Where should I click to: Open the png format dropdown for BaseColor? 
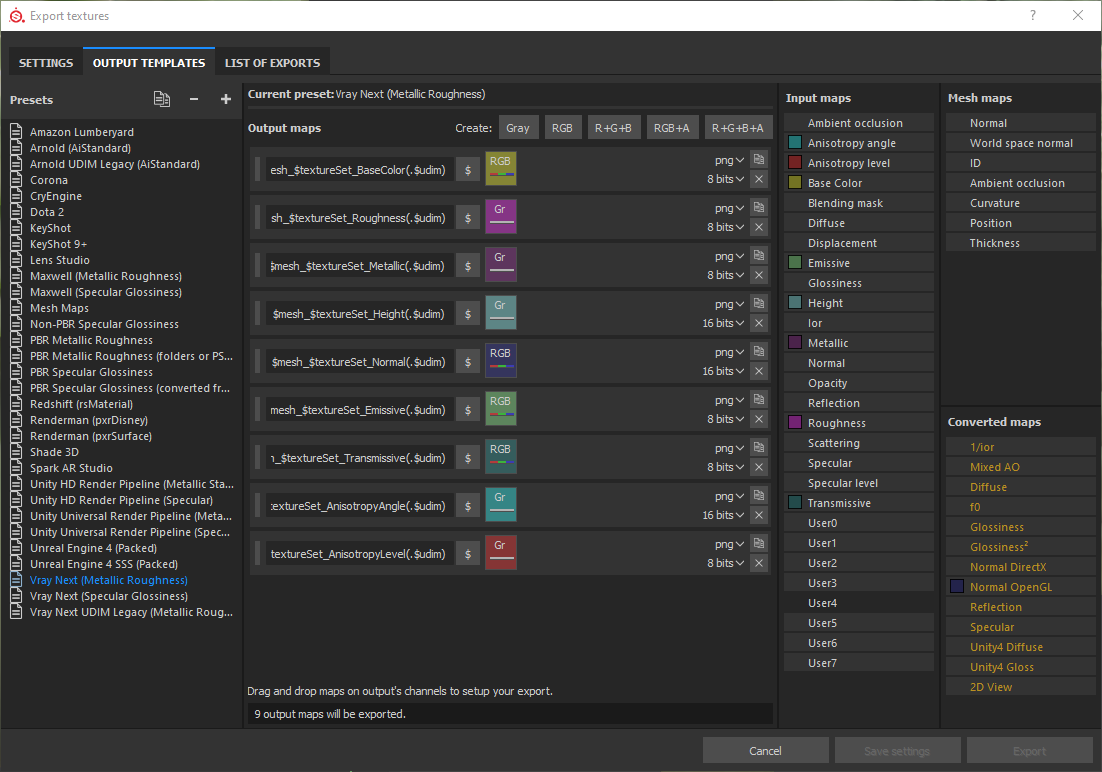pos(729,159)
